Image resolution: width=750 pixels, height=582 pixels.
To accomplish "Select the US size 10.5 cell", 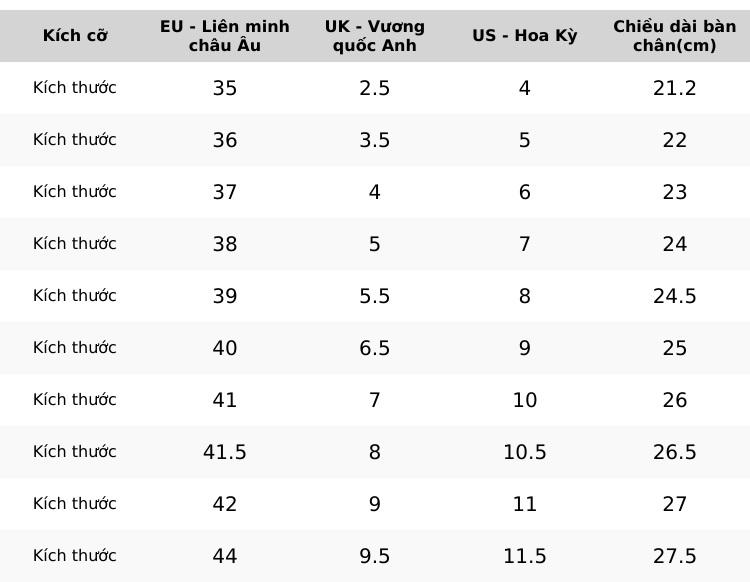I will pyautogui.click(x=525, y=452).
